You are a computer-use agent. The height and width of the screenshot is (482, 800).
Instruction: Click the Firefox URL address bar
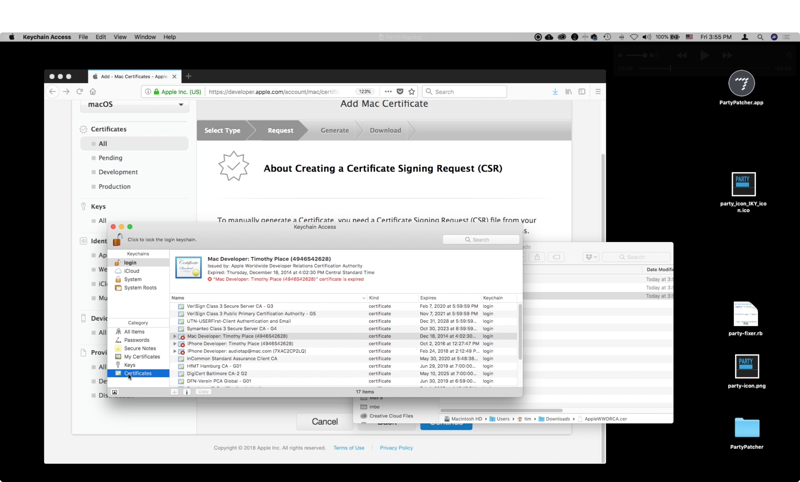tap(280, 92)
